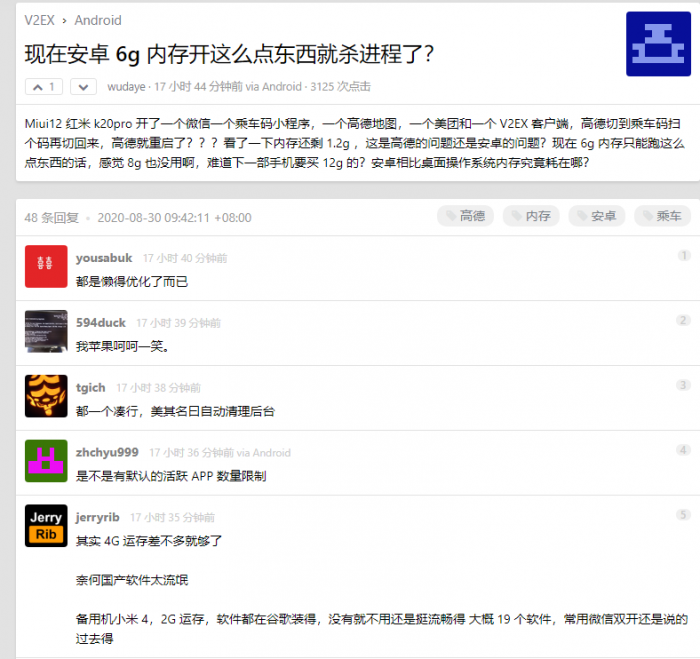Screen dimensions: 700x659
Task: Open yousabuk's username link
Action: [104, 258]
